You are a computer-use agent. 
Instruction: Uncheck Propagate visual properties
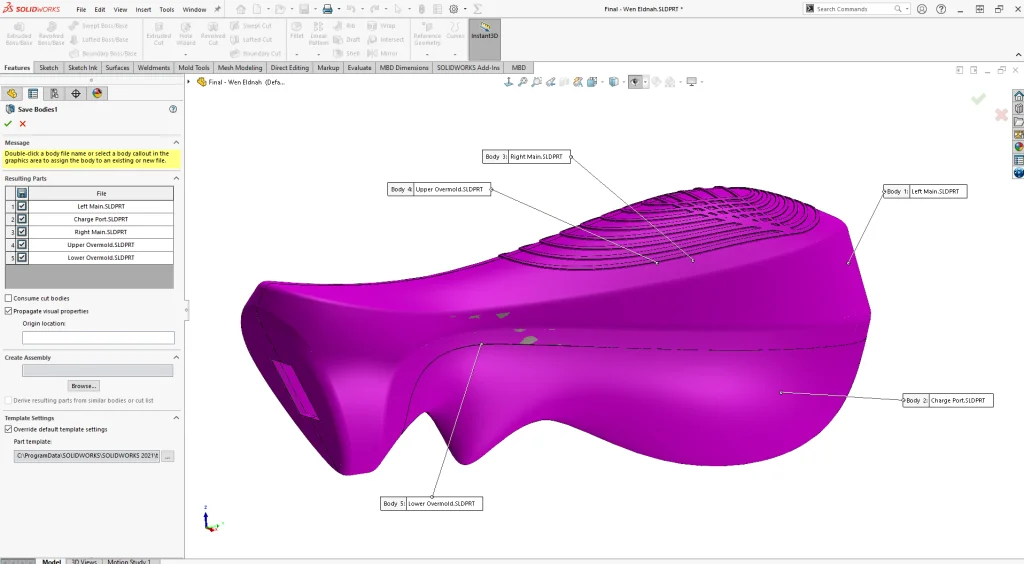pyautogui.click(x=9, y=311)
